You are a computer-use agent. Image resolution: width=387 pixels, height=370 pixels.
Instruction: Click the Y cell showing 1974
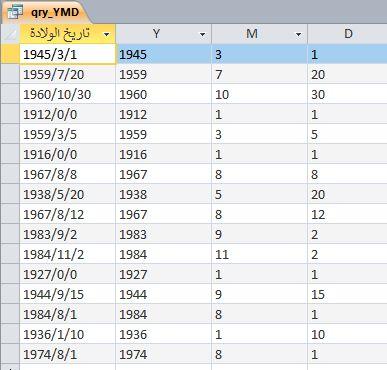click(164, 354)
